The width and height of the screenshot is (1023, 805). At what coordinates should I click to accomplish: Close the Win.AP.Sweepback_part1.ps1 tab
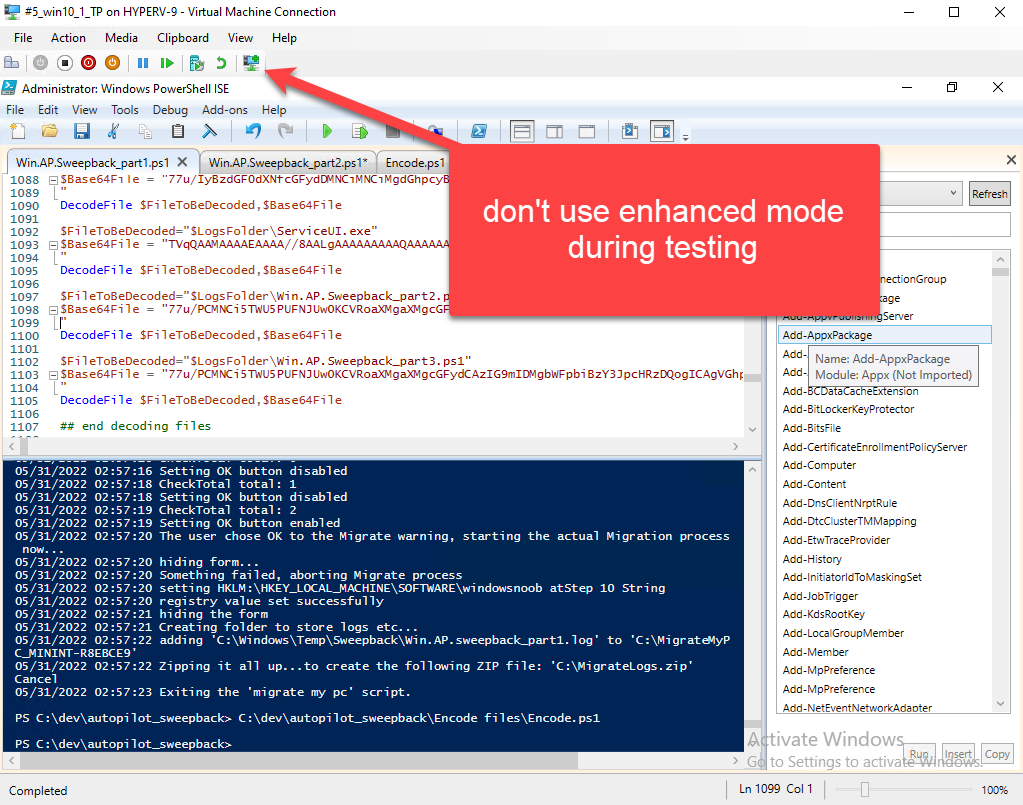click(183, 161)
